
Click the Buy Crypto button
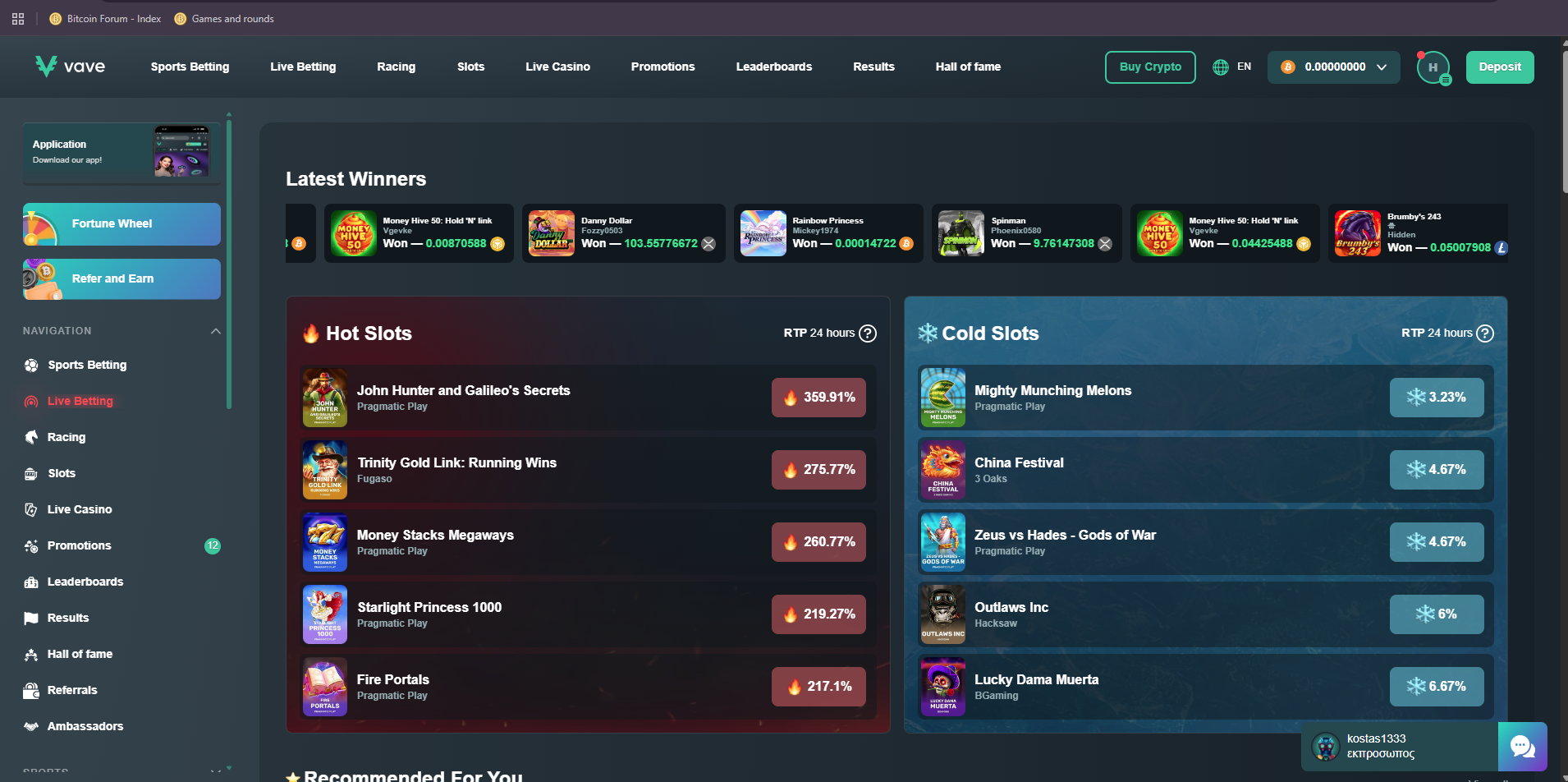1150,67
